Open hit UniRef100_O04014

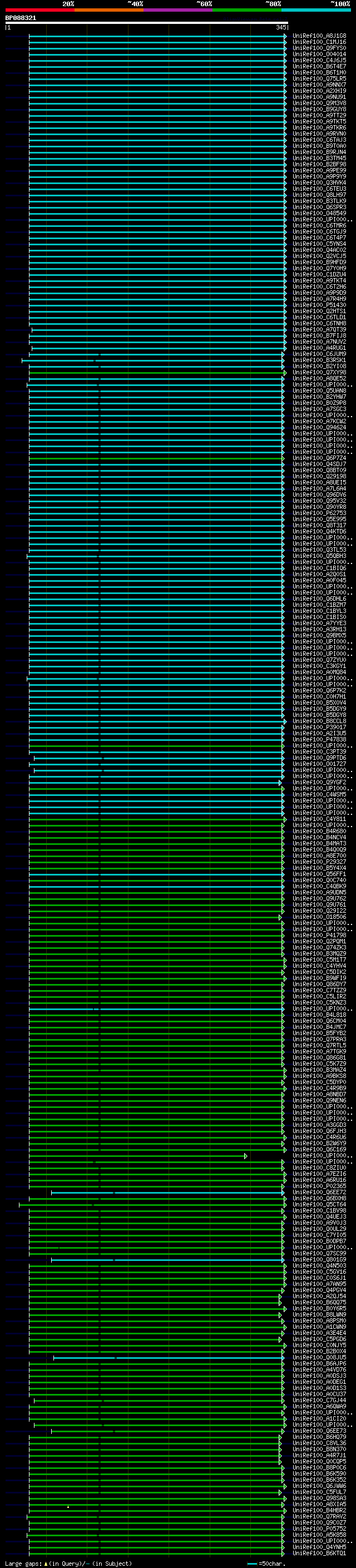click(319, 55)
